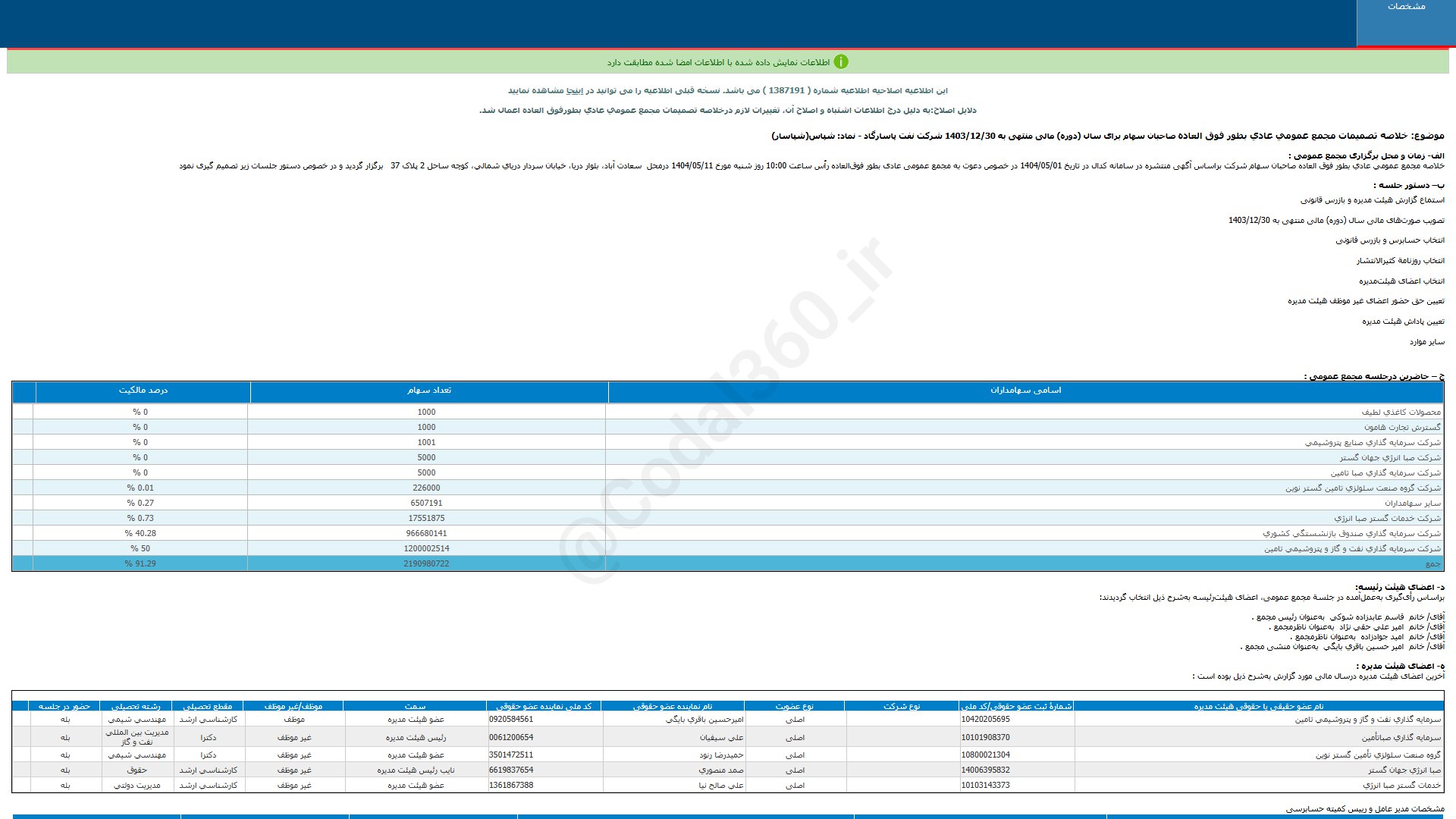
Task: Select board member خدمات گستر صبا انرژي
Action: (x=1401, y=786)
